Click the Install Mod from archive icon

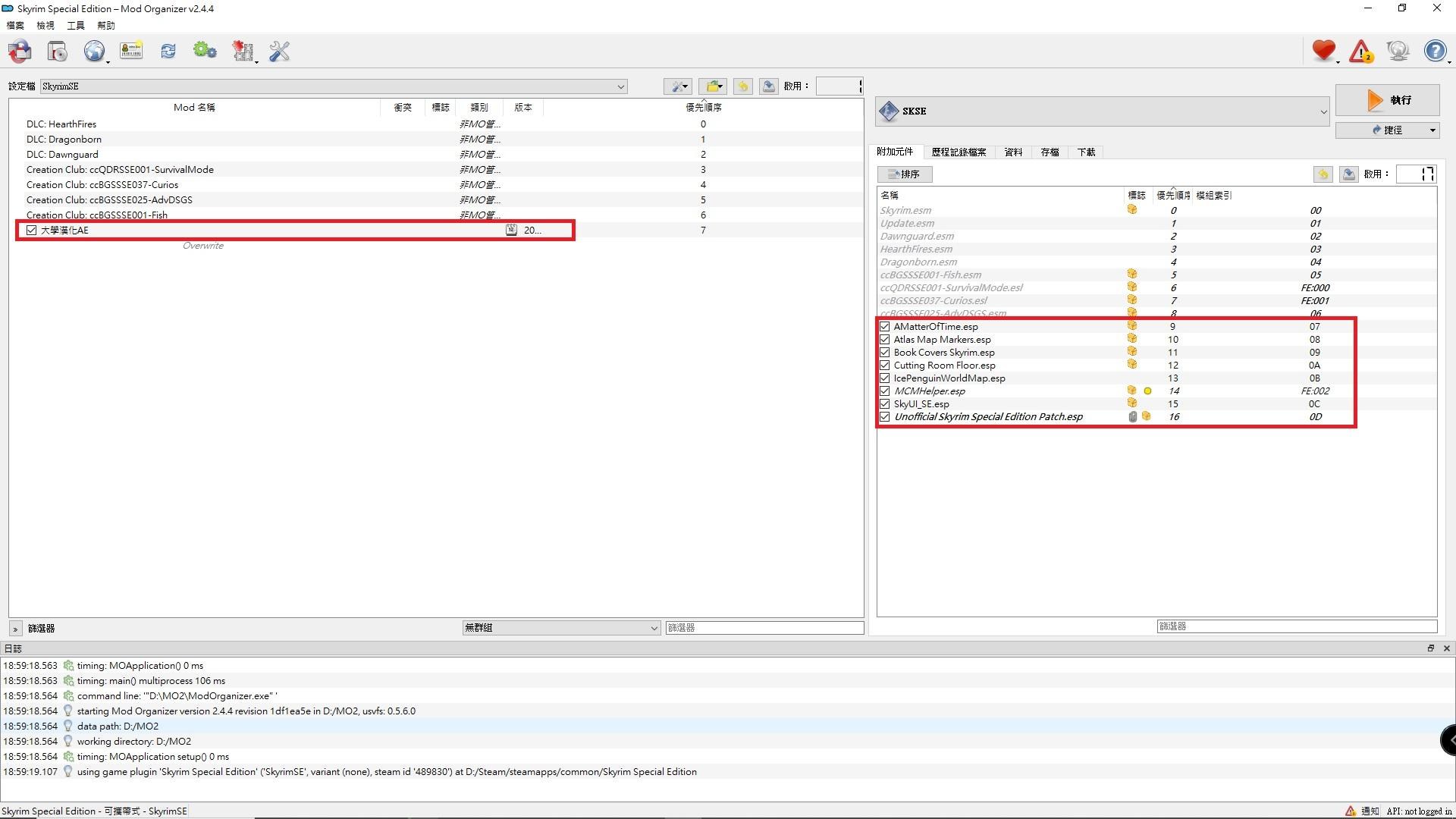58,52
